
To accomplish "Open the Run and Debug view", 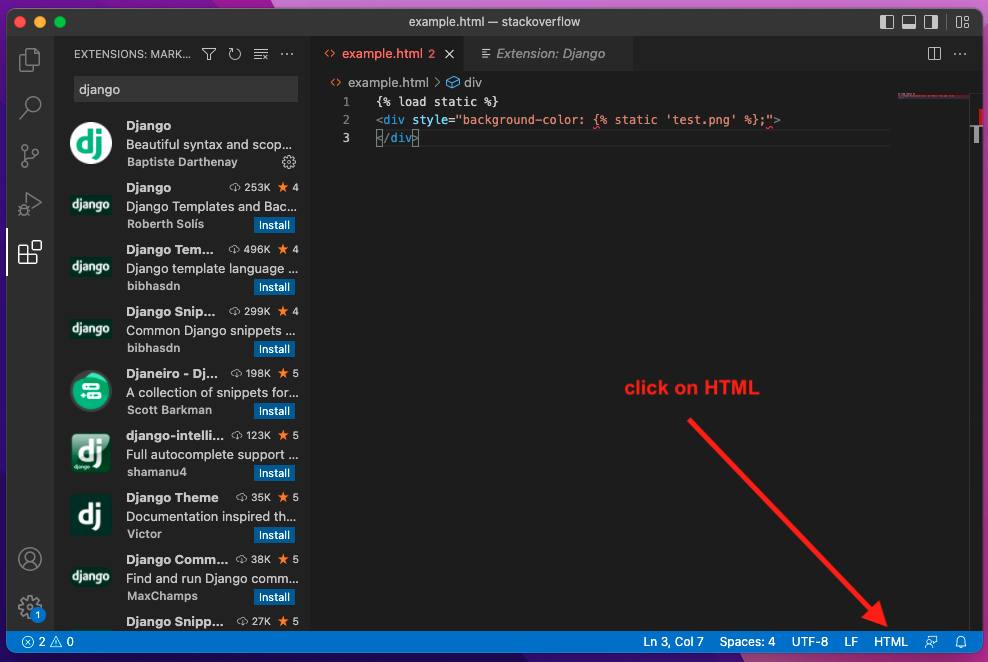I will click(x=30, y=203).
